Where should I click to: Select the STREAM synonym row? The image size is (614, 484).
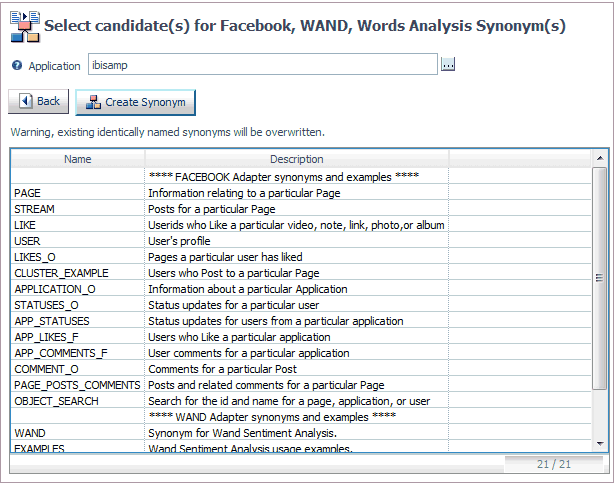tap(301, 209)
